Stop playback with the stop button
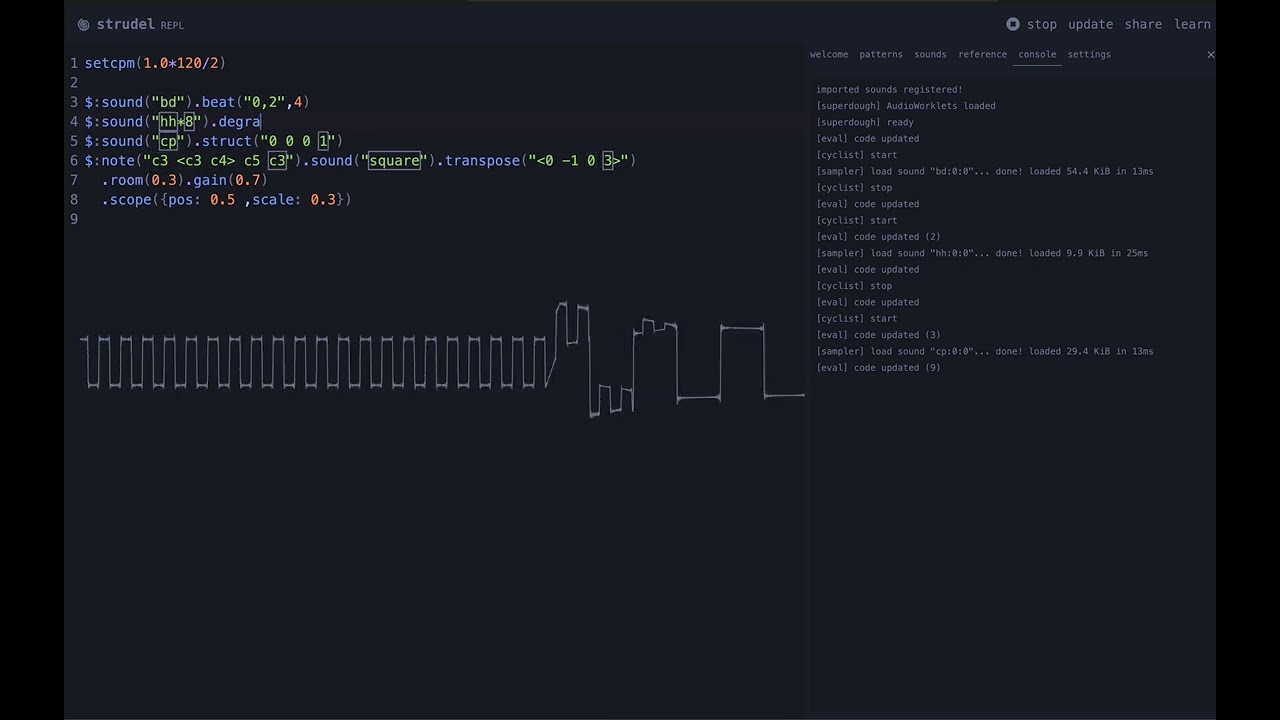 tap(1031, 24)
